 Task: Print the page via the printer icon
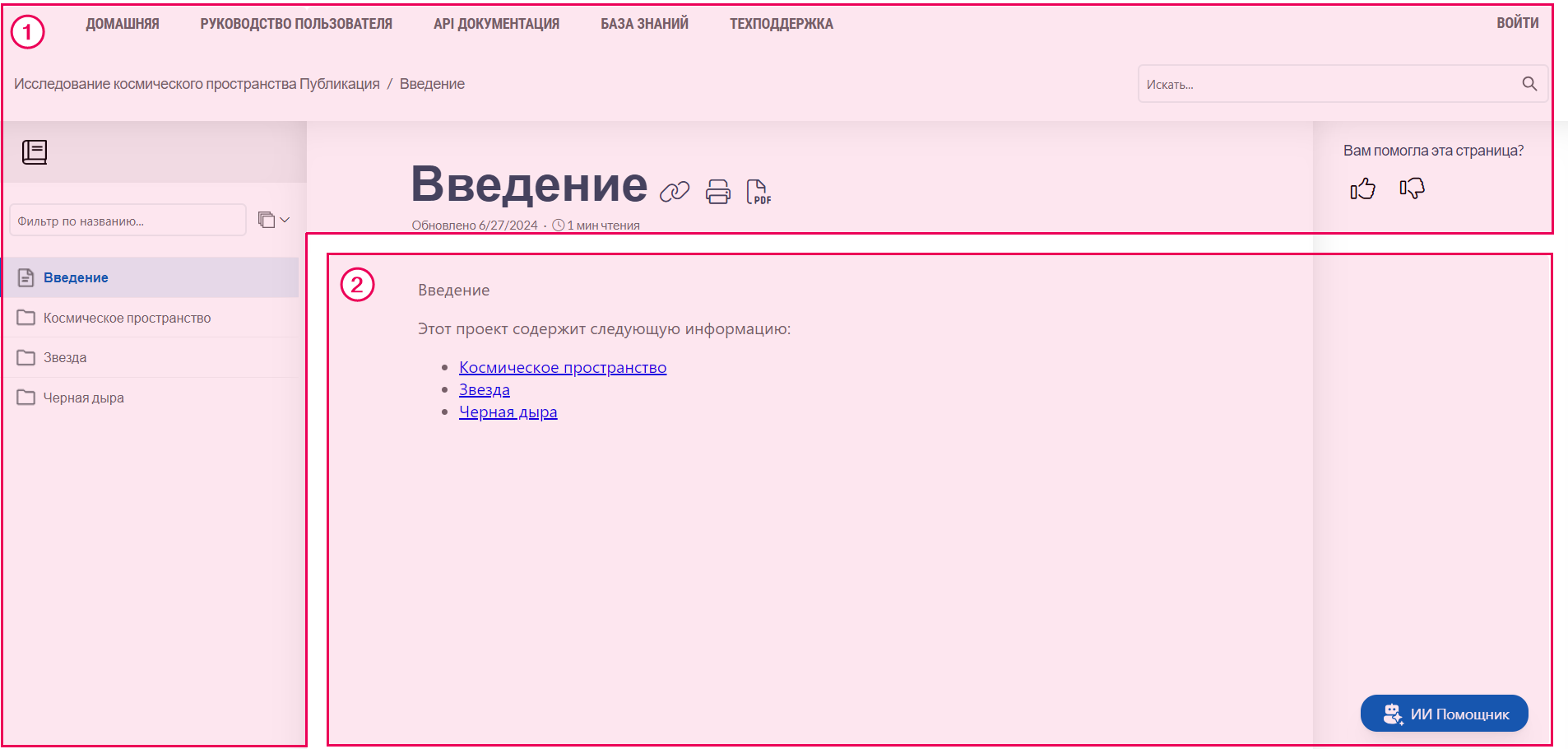tap(717, 191)
